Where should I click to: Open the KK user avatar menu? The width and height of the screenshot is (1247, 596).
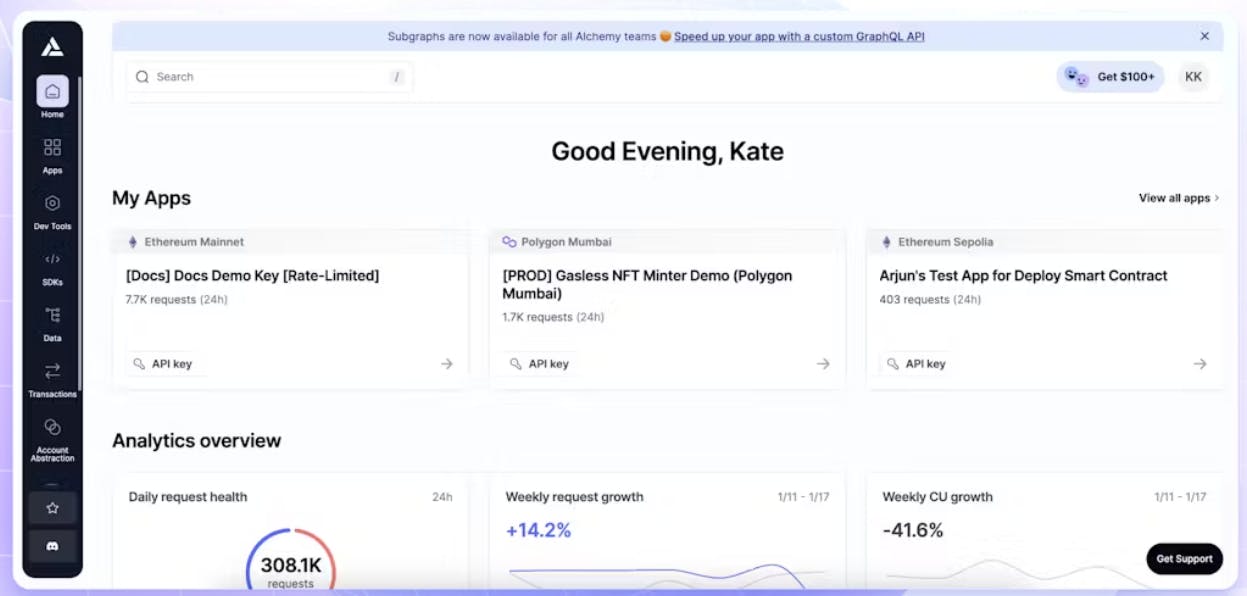click(x=1193, y=77)
